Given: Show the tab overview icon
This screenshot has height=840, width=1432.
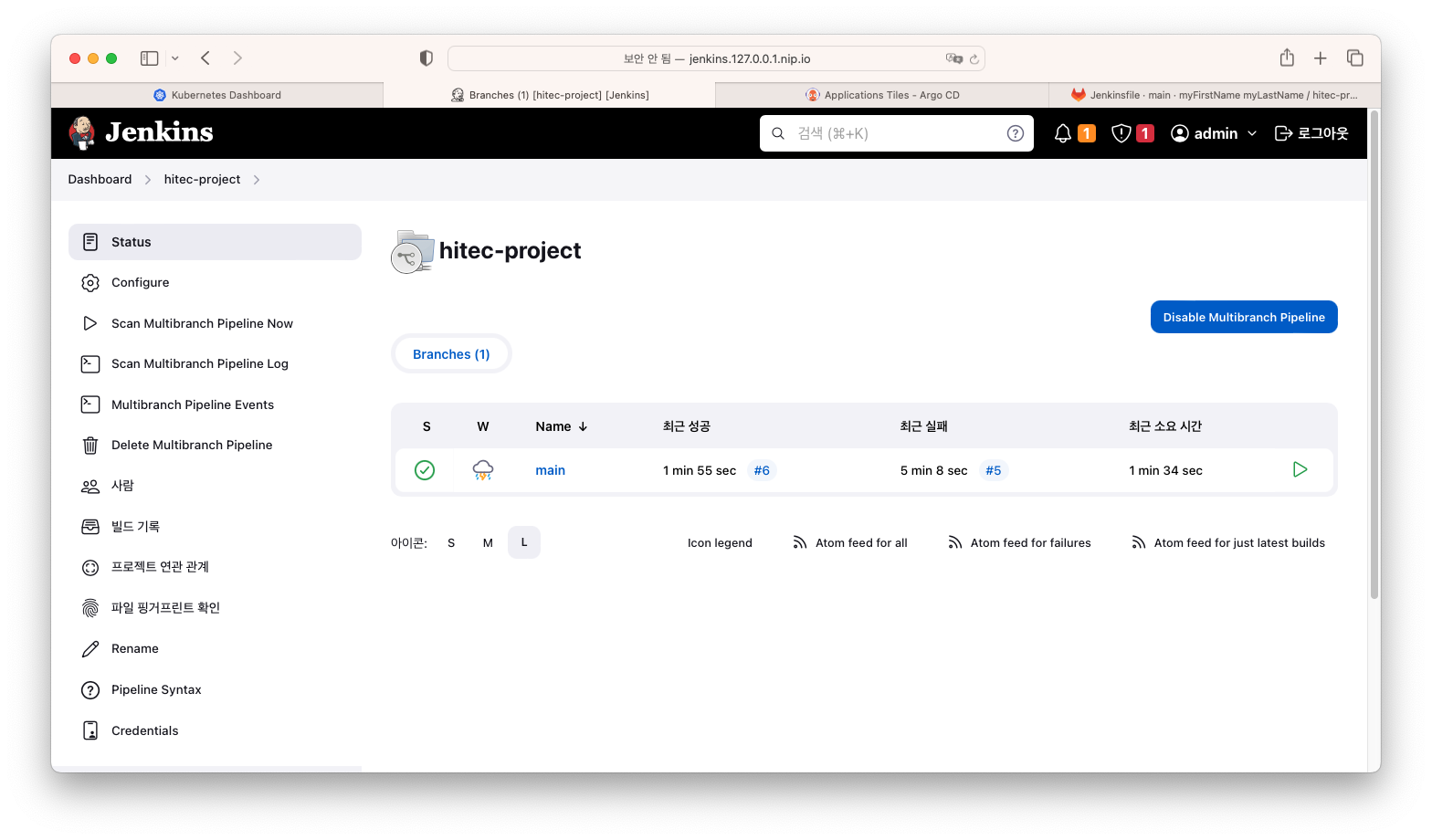Looking at the screenshot, I should coord(1355,58).
